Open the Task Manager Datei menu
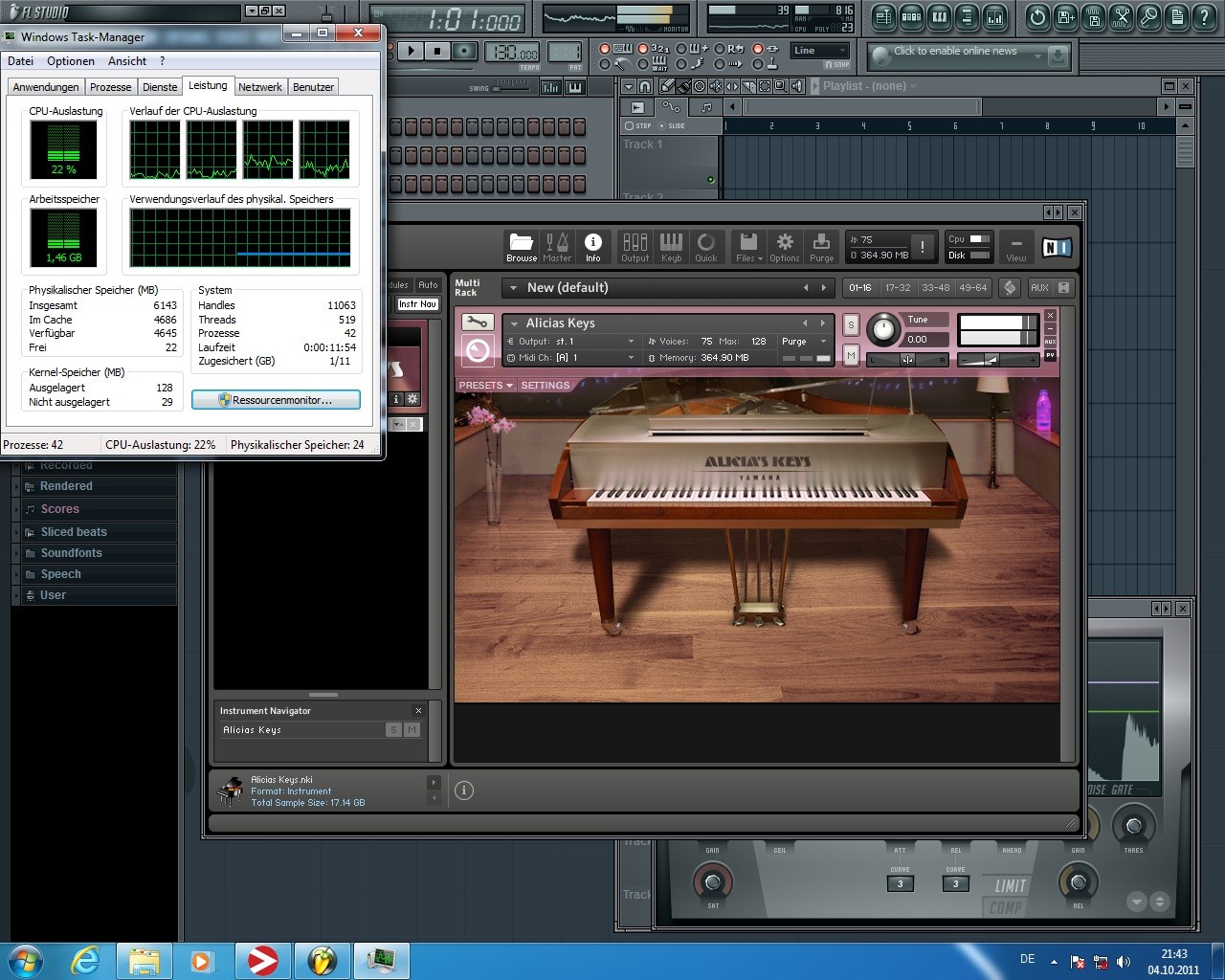This screenshot has height=980, width=1225. click(x=21, y=61)
